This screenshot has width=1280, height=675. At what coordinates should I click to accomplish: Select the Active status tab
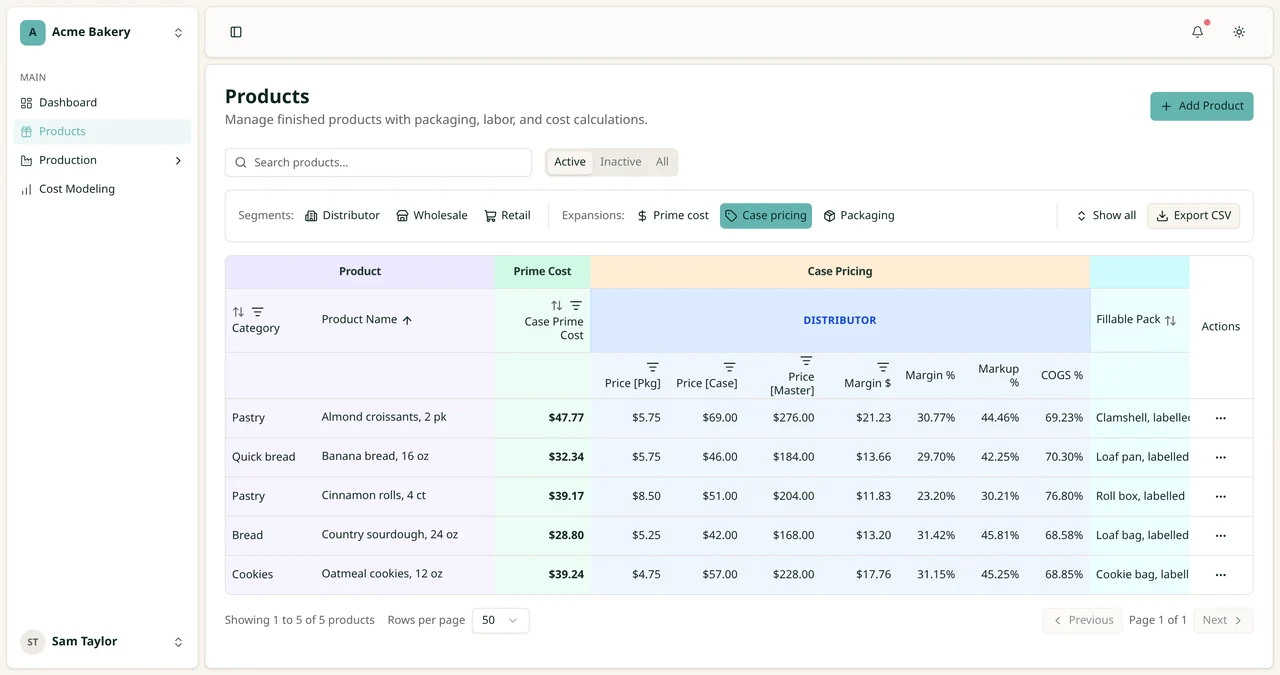570,162
